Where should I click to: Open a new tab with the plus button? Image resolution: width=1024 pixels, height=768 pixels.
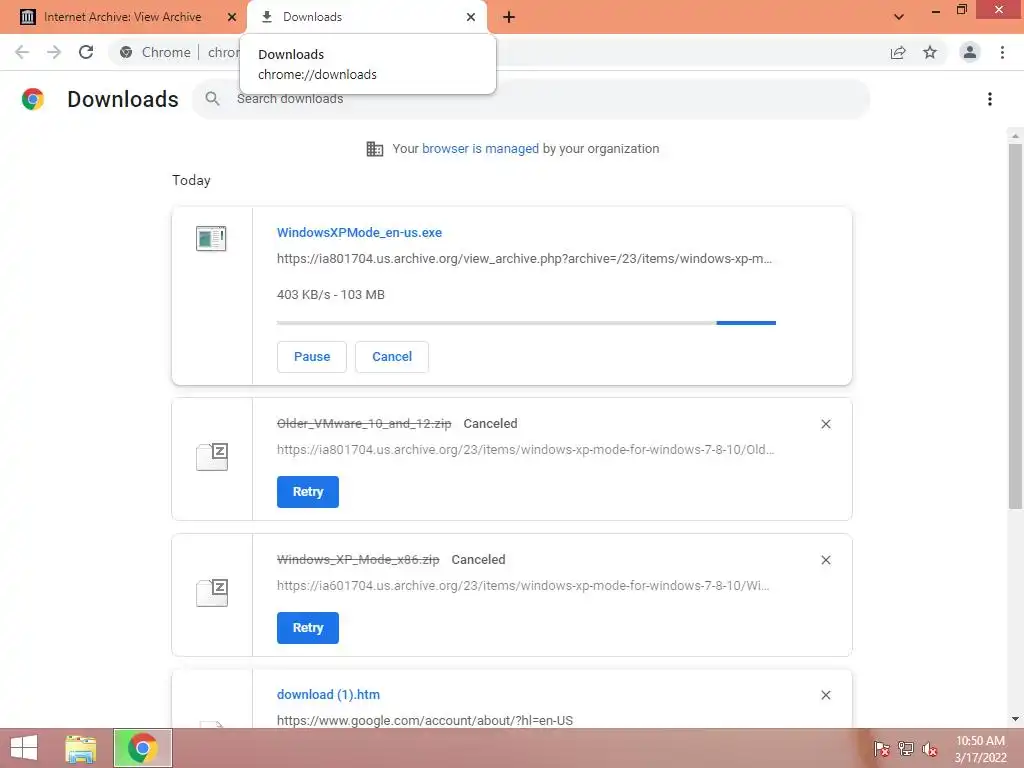pyautogui.click(x=509, y=17)
